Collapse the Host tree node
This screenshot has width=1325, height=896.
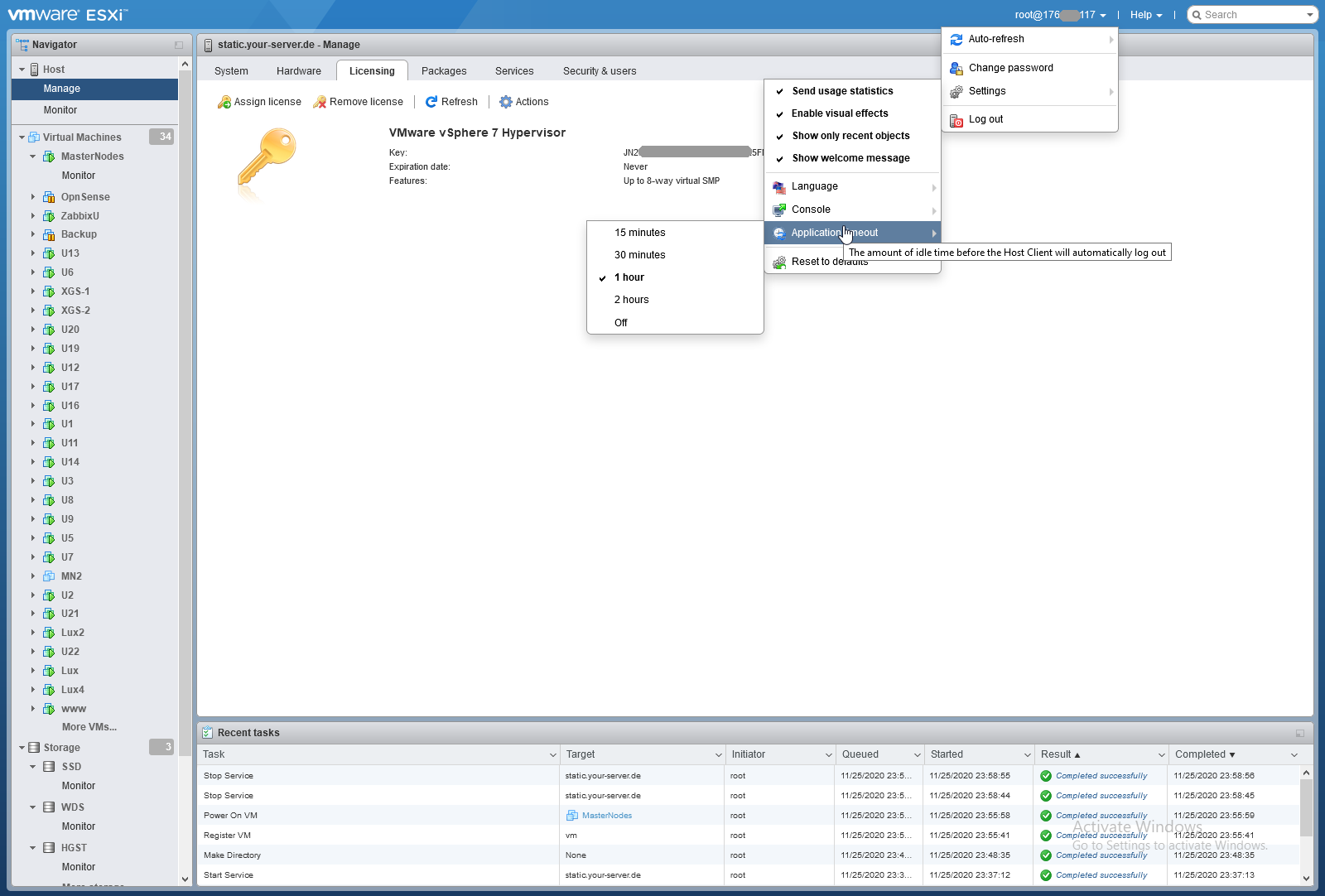[x=22, y=70]
